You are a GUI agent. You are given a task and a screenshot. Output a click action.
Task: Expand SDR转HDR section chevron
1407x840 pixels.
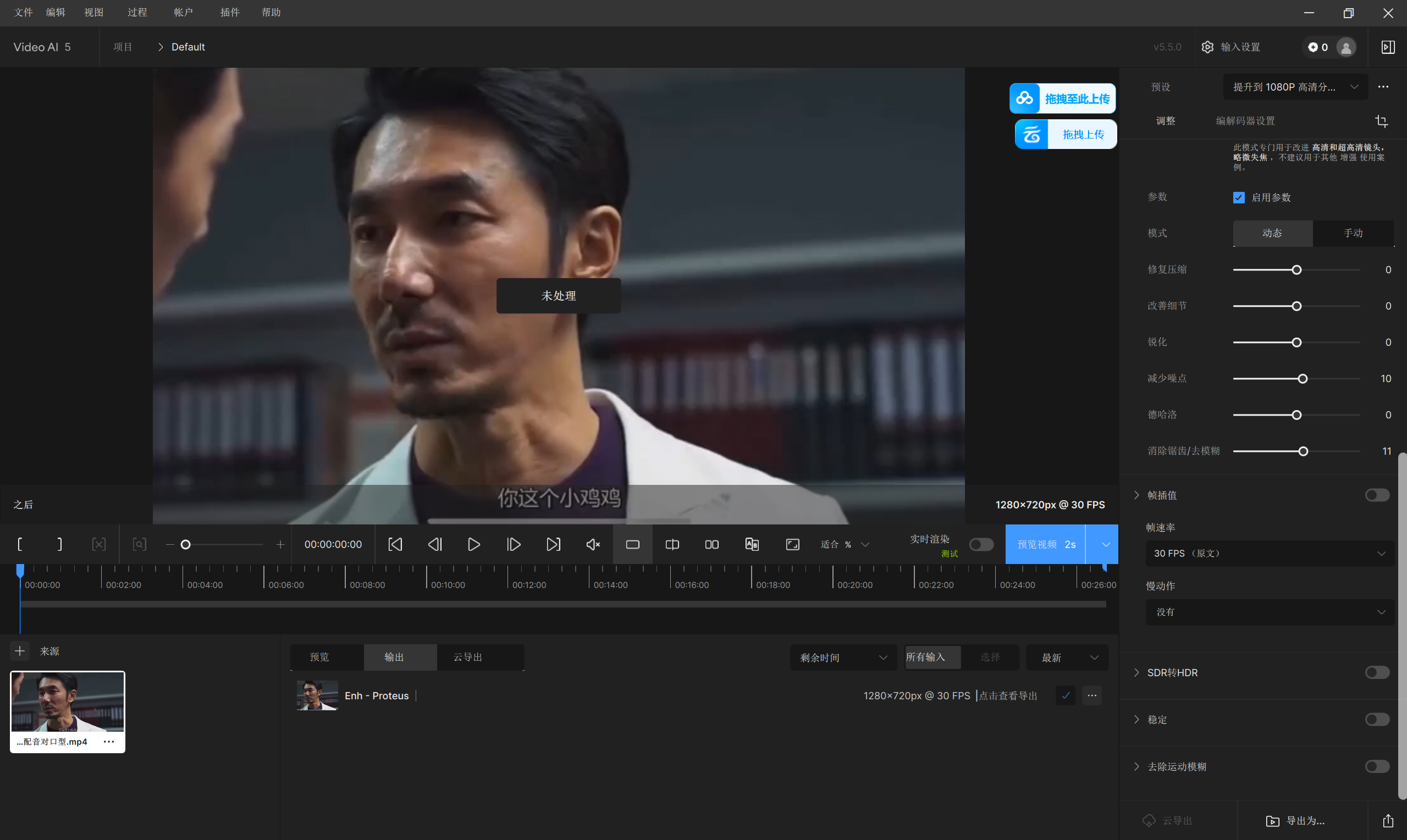coord(1136,672)
